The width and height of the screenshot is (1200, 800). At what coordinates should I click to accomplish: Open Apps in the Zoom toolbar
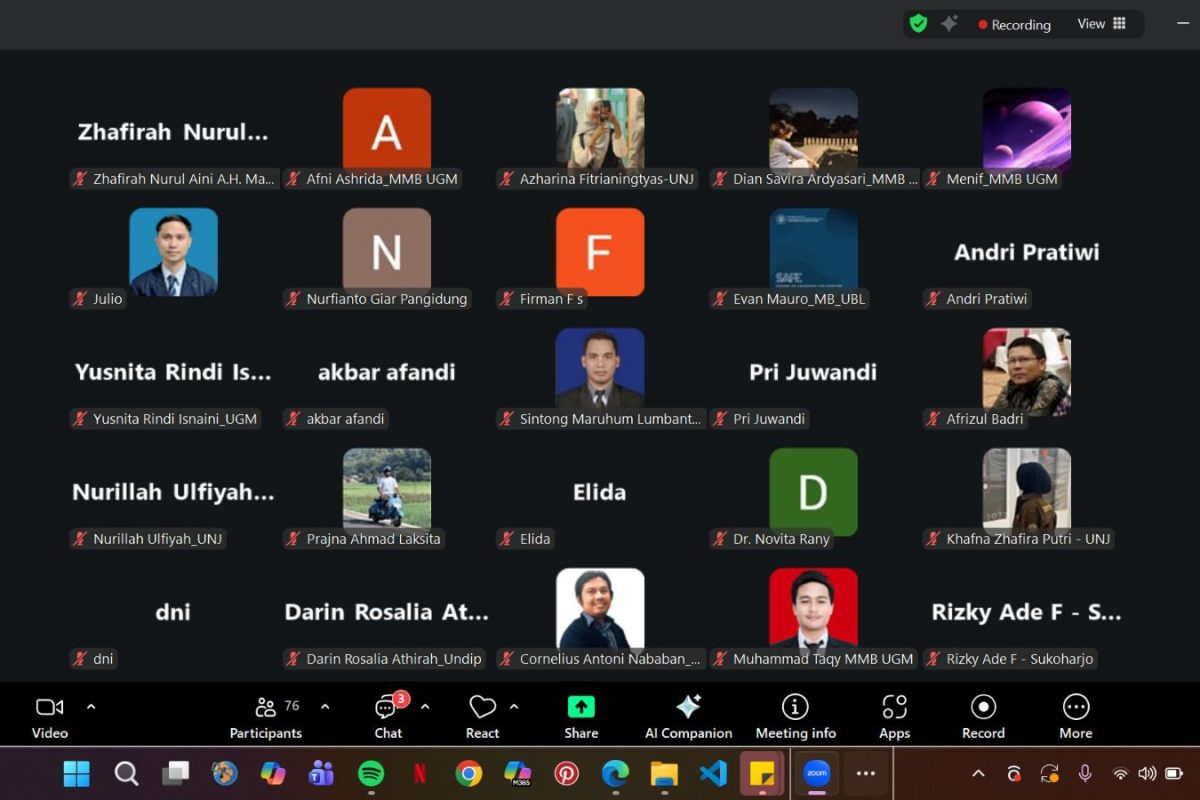(894, 716)
